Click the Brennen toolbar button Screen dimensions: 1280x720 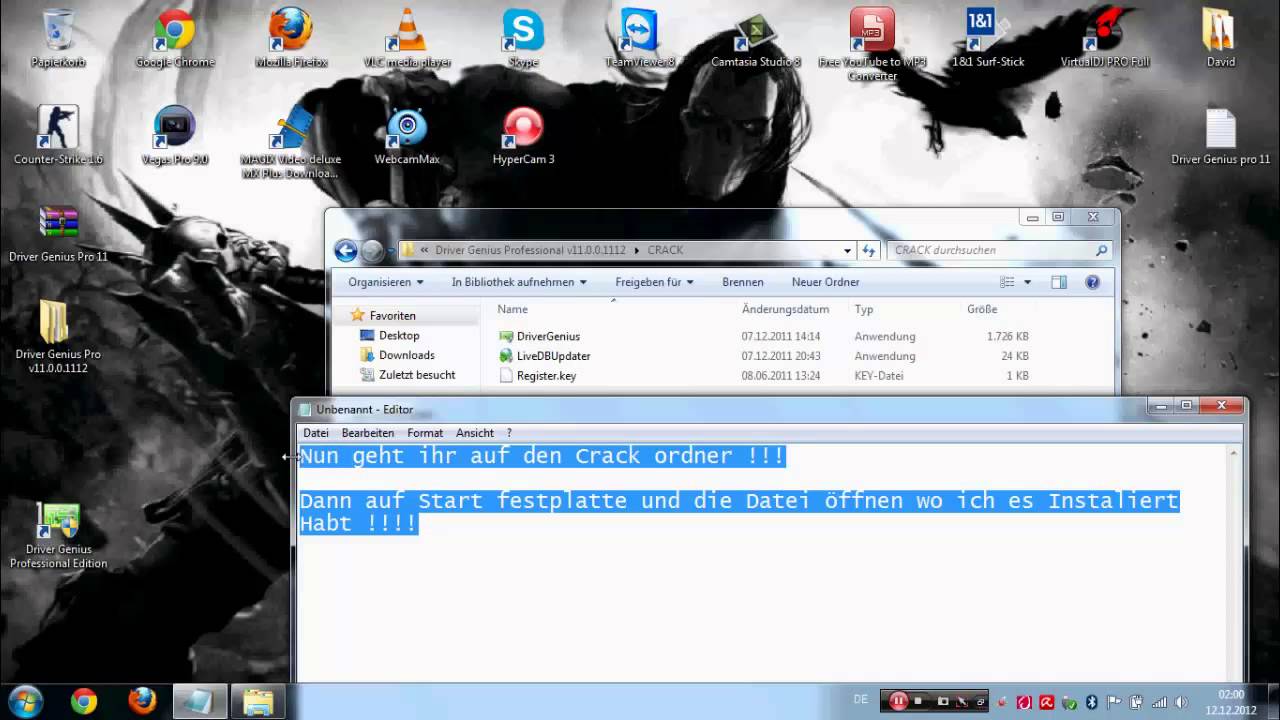pyautogui.click(x=743, y=283)
